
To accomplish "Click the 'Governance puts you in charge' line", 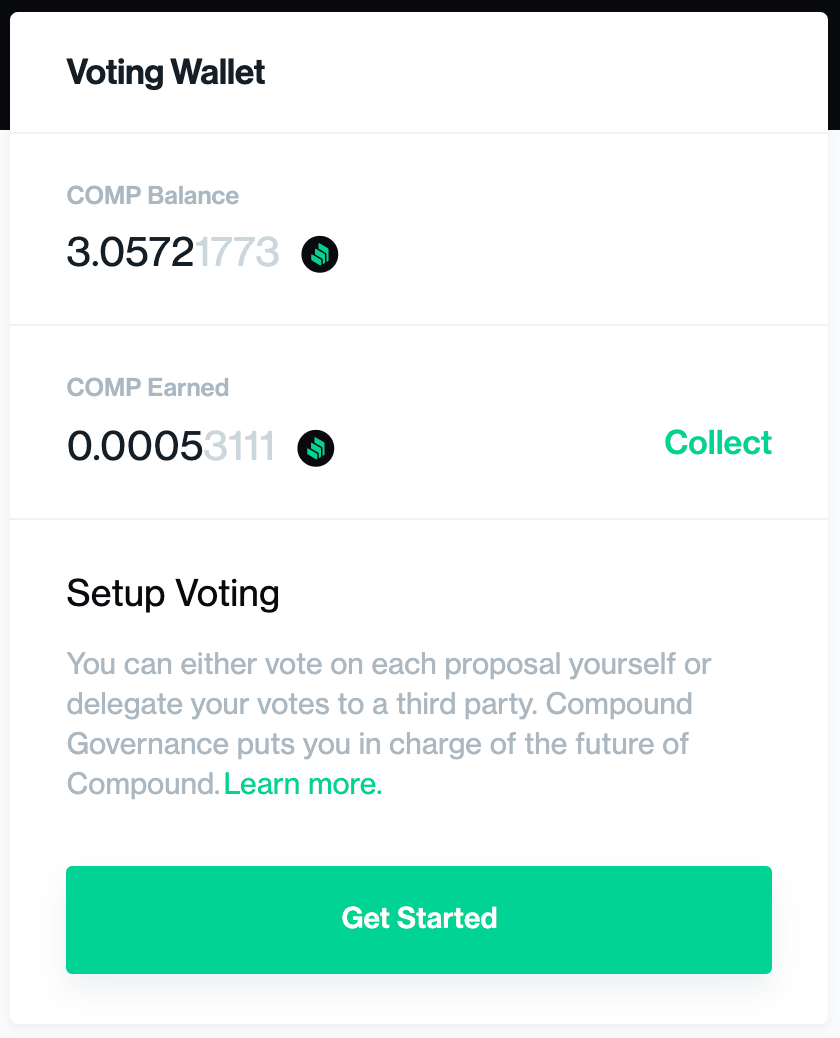I will [377, 744].
